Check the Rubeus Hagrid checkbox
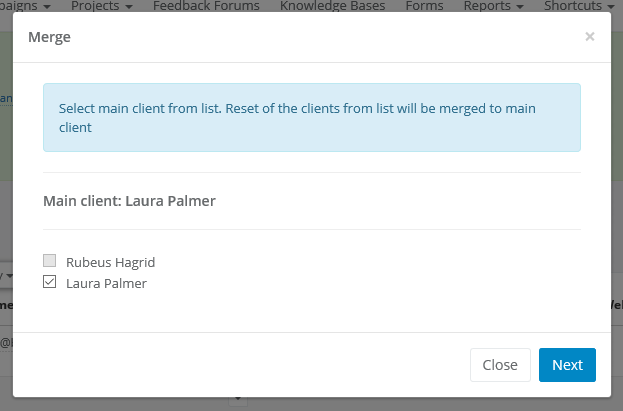 50,262
